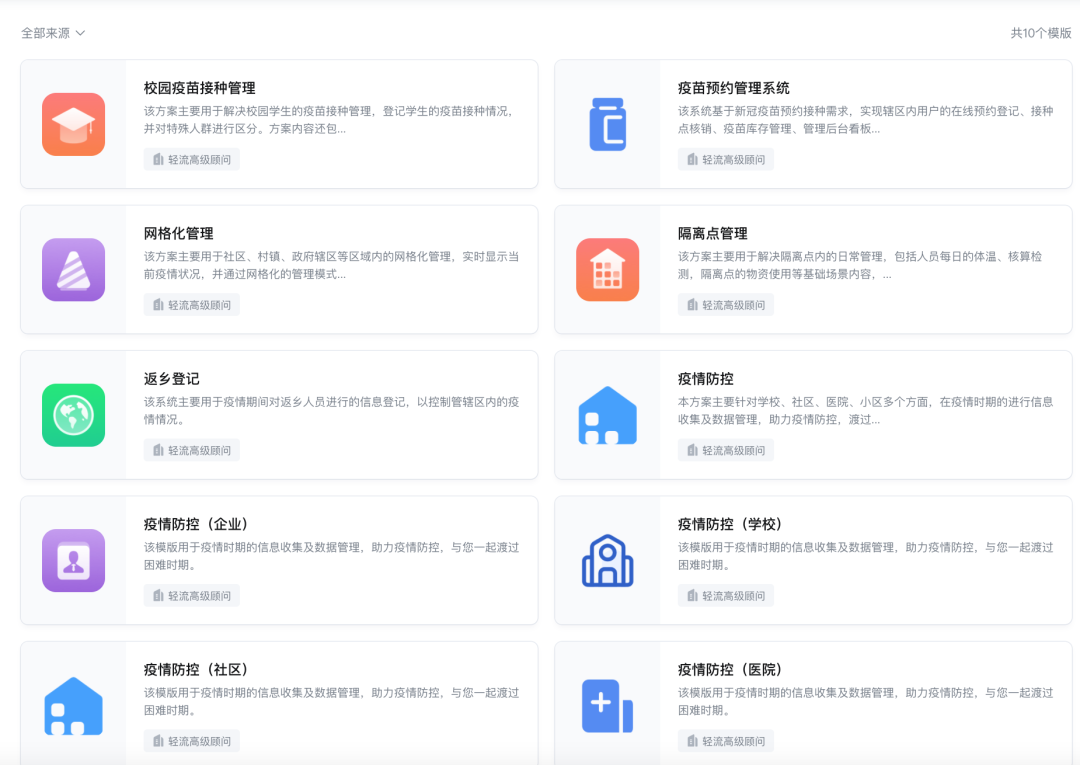Click the 轻流高级顾问 tag under 校园疫苗接种管理
The width and height of the screenshot is (1080, 765).
tap(191, 159)
